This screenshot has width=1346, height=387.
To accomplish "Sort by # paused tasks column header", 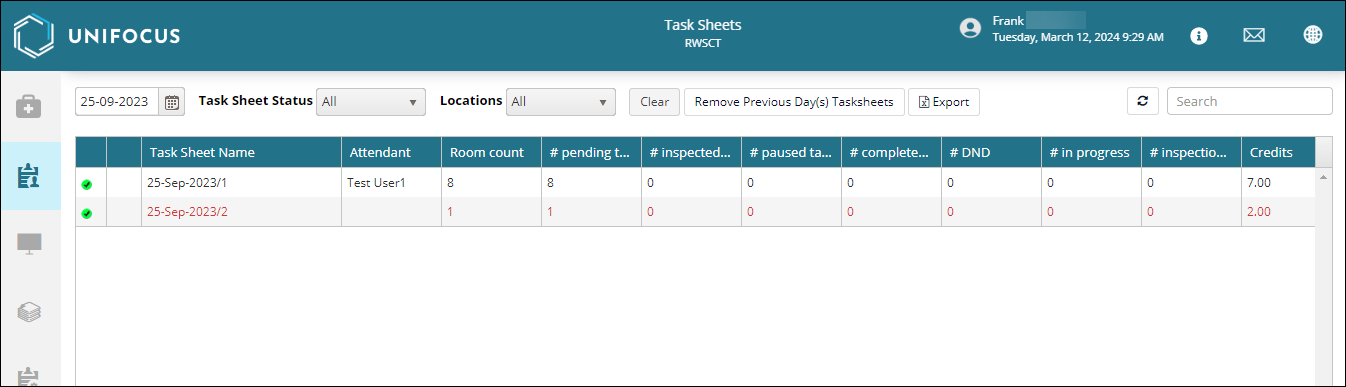I will point(791,152).
